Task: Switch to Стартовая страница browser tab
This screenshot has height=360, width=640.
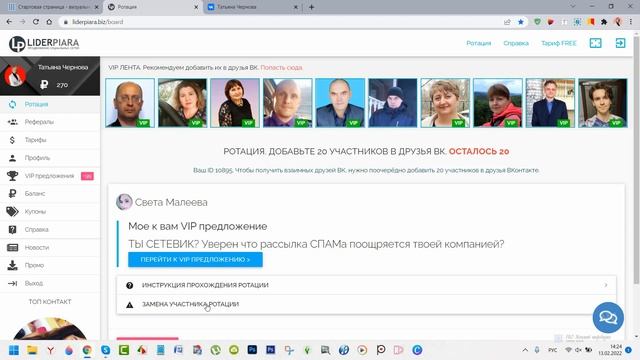Action: [x=53, y=7]
